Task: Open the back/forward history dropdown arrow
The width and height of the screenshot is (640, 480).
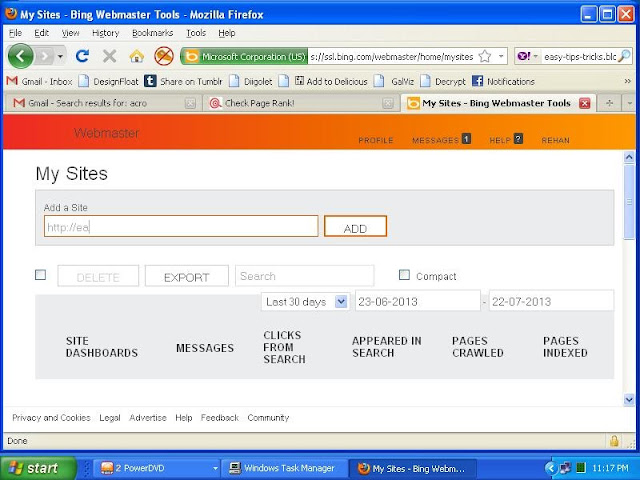Action: point(60,56)
